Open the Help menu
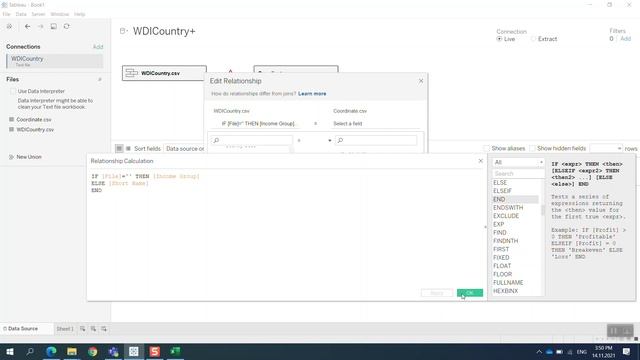 point(80,14)
